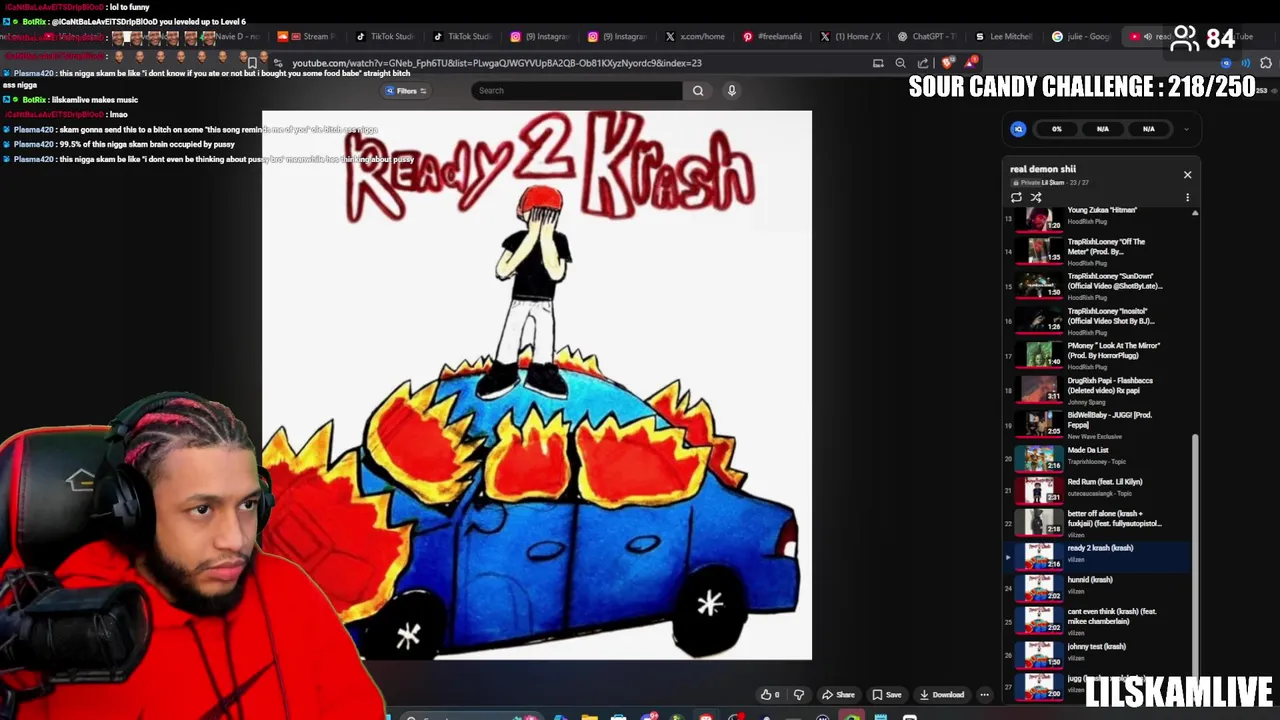1280x720 pixels.
Task: Open more actions ellipsis below video
Action: click(984, 695)
